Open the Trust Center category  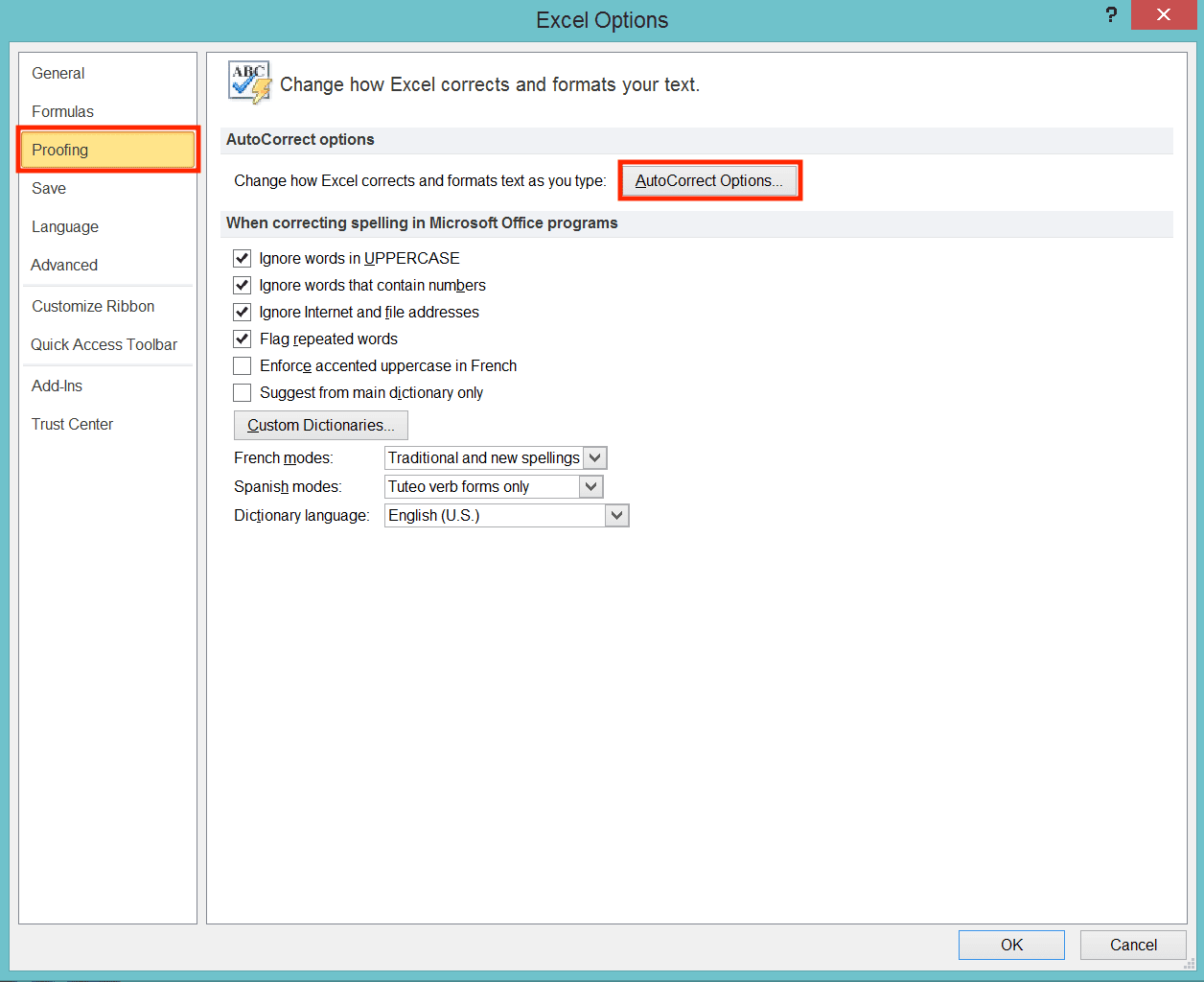[107, 424]
